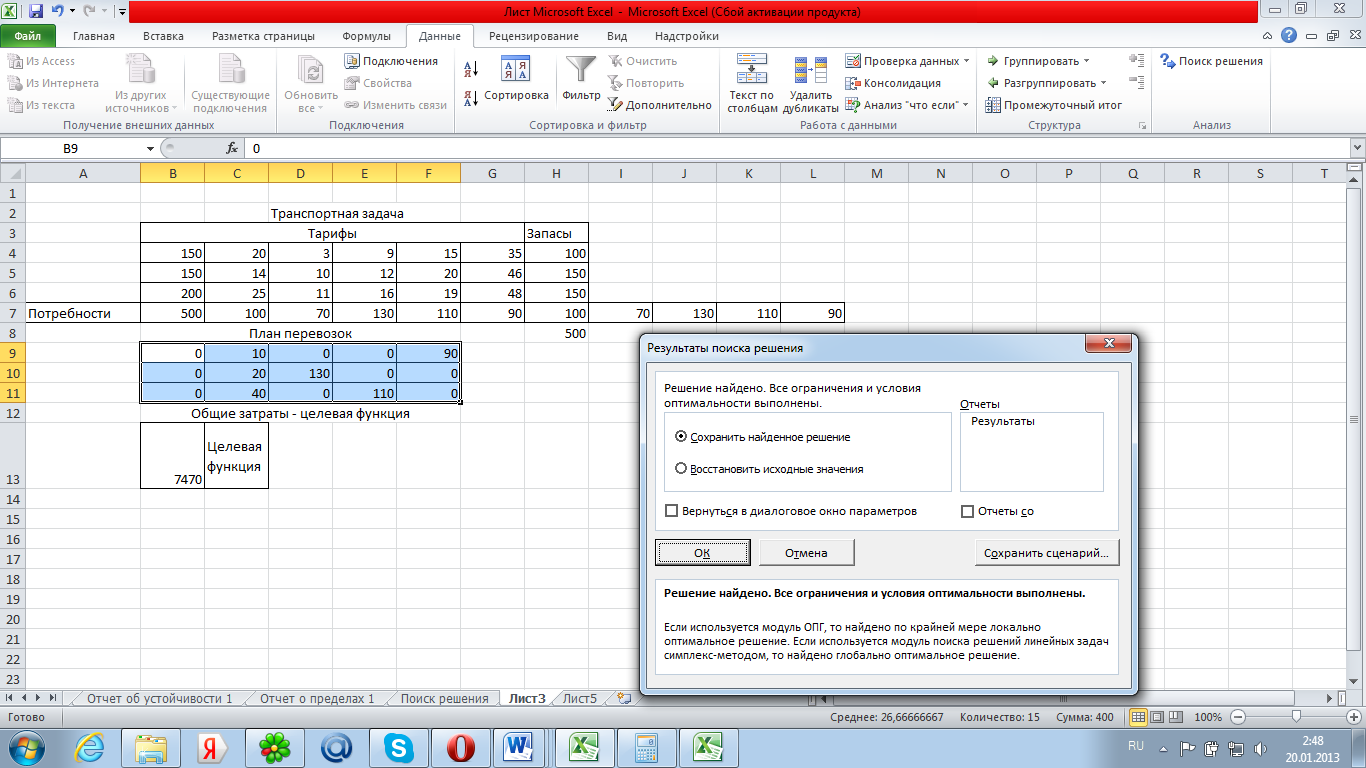Select column header G
1366x768 pixels.
[492, 173]
